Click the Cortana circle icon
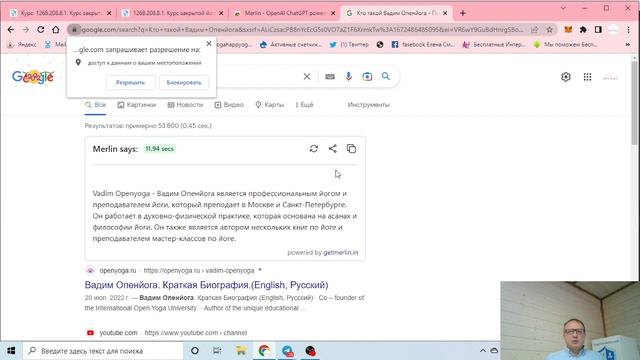This screenshot has width=640, height=360. [x=195, y=351]
